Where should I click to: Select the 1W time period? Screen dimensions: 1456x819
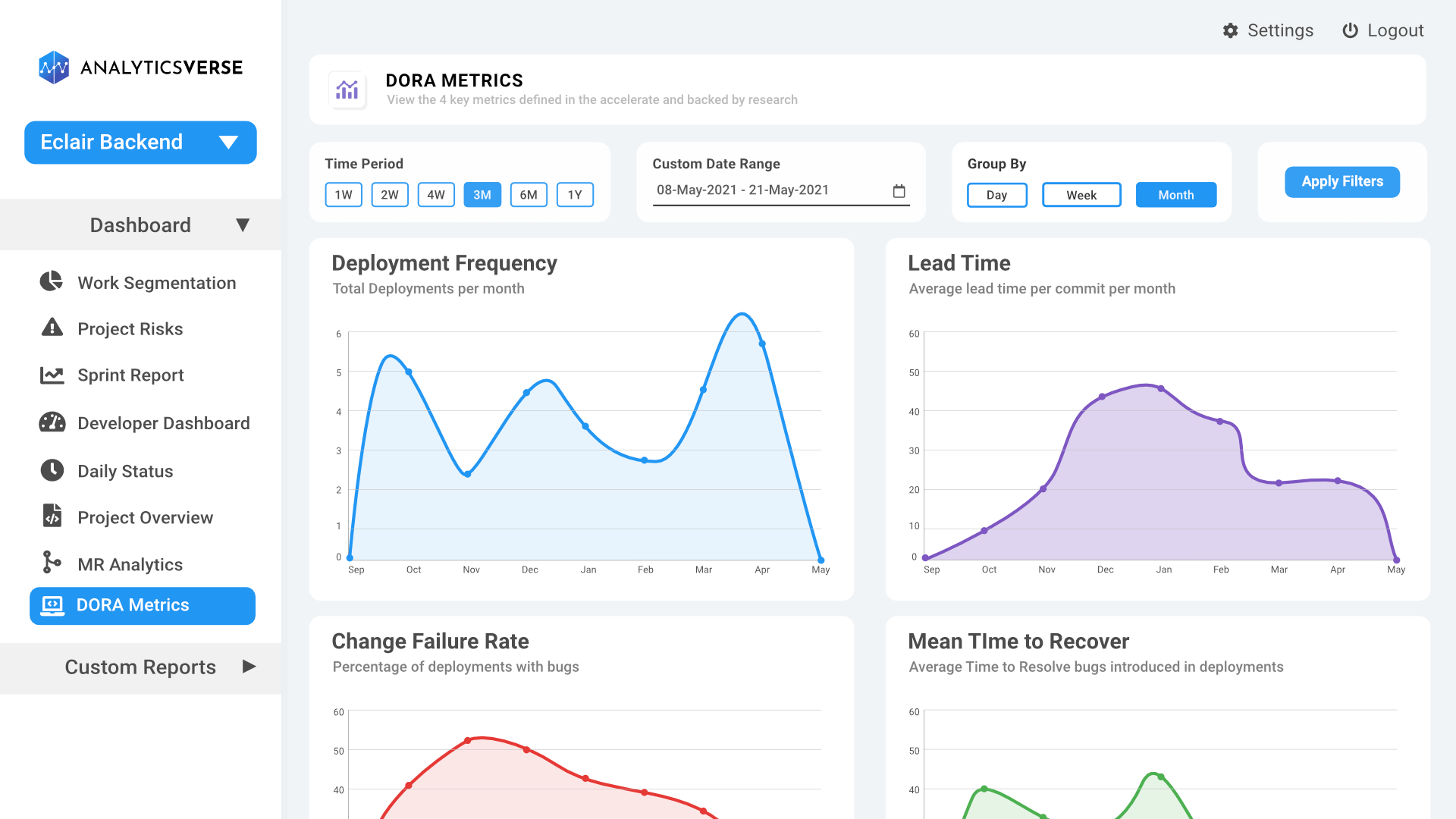coord(343,195)
